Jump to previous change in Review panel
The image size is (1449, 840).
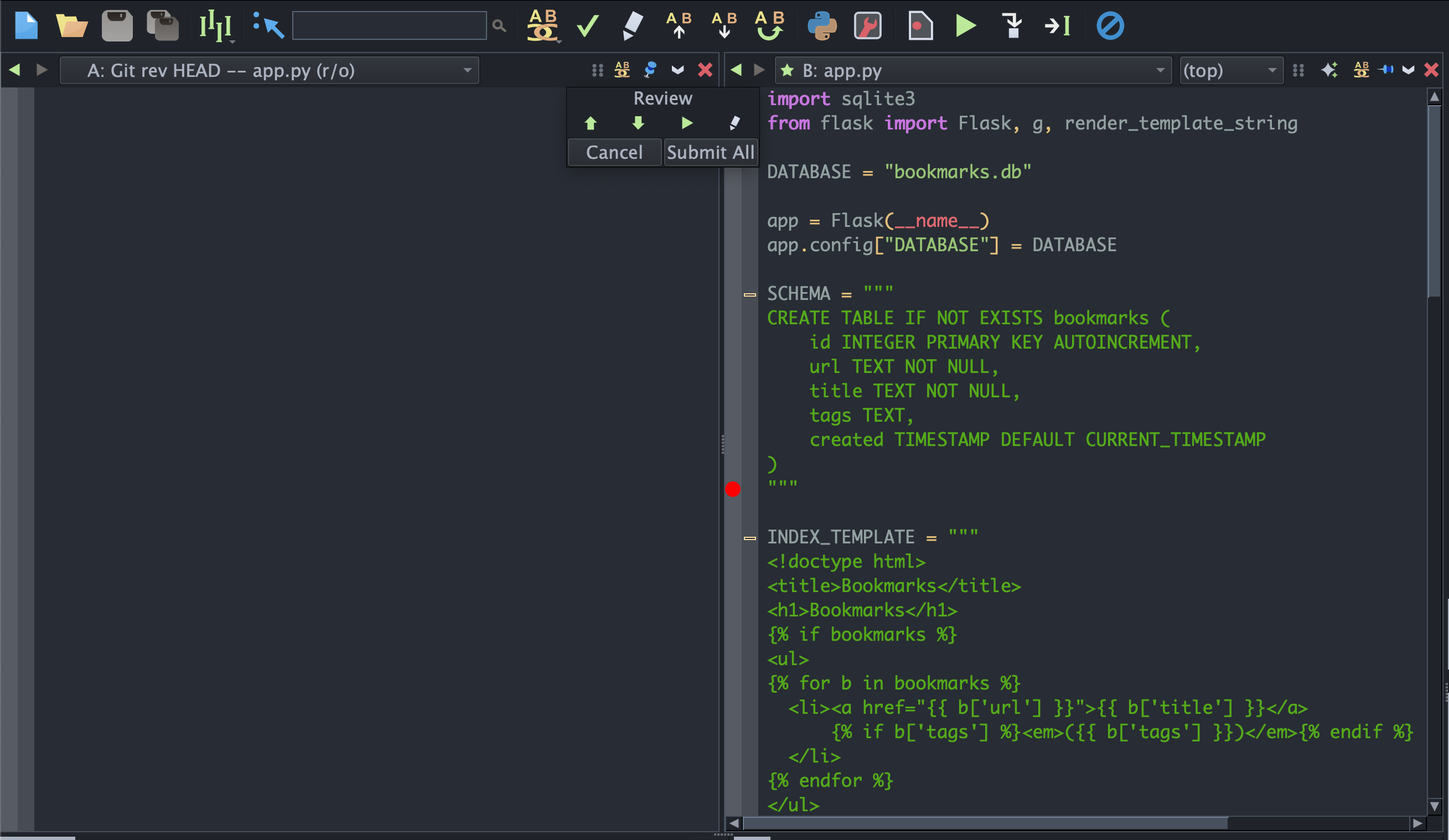(x=591, y=123)
